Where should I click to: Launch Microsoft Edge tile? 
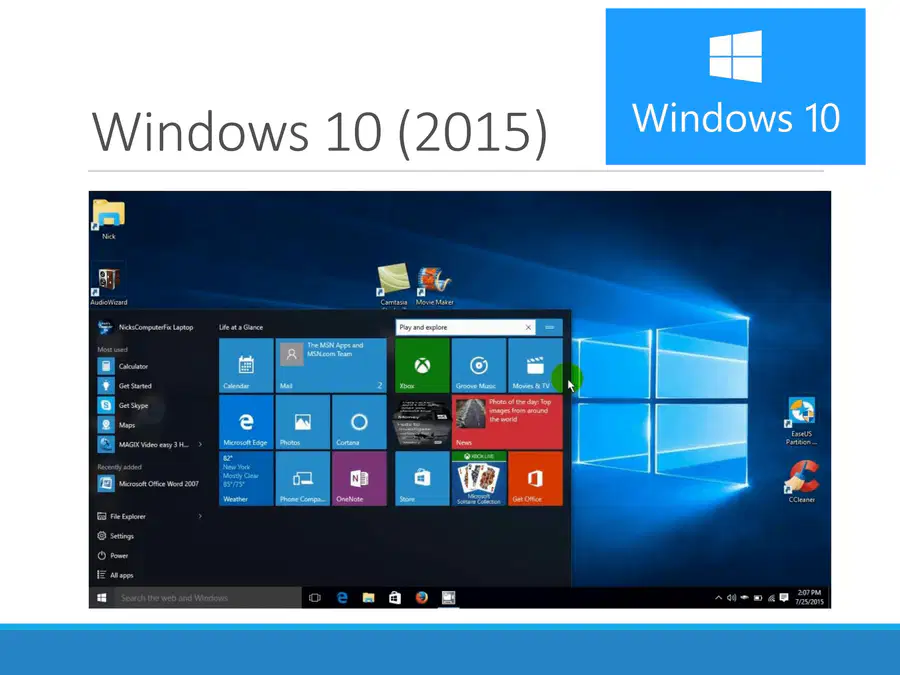click(246, 421)
